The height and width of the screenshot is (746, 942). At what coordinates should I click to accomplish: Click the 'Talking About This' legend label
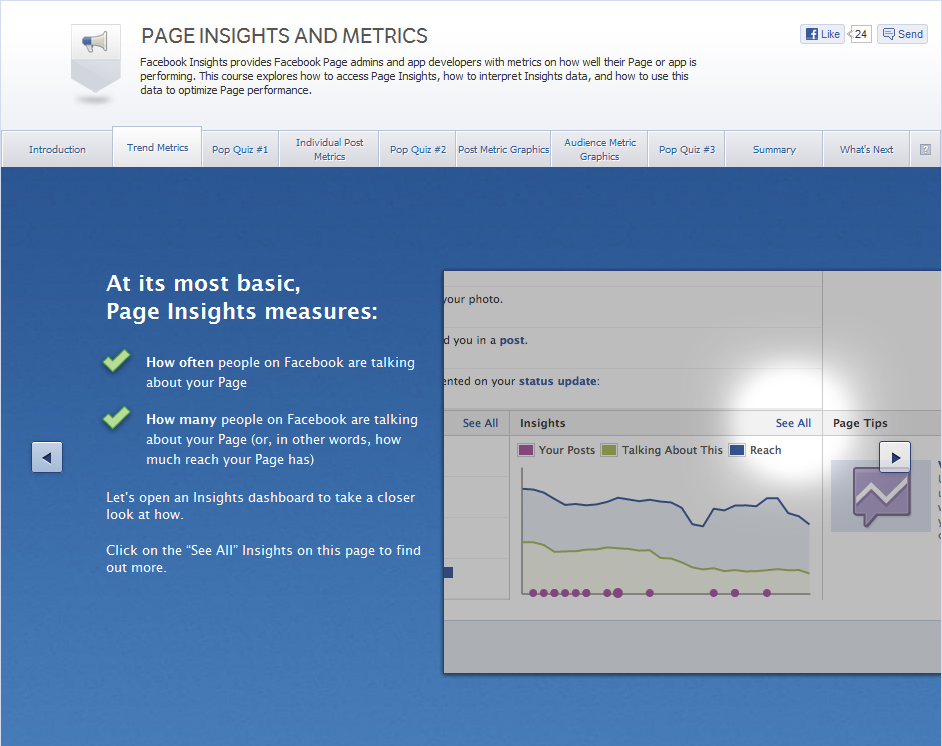(x=672, y=450)
